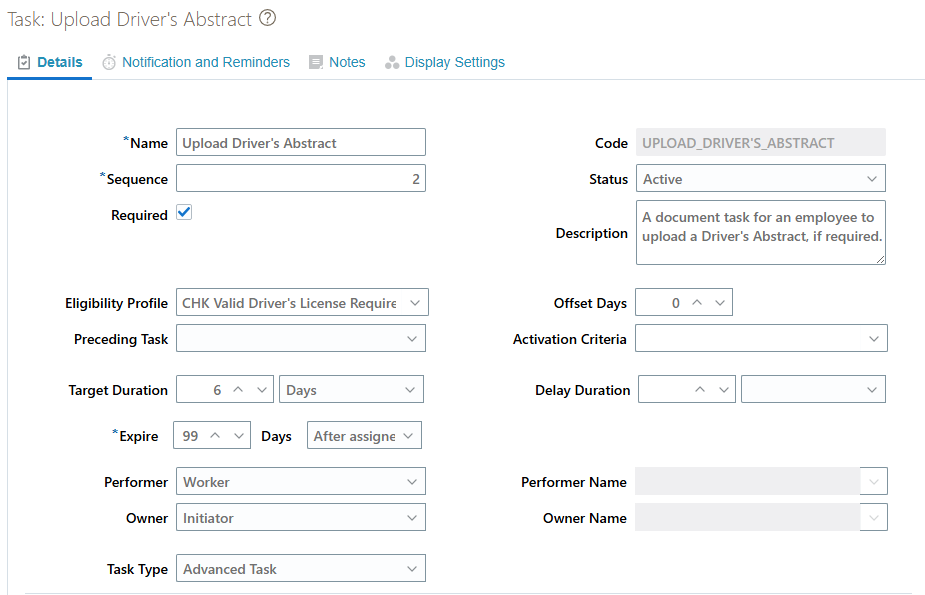Click the Notification and Reminders stopwatch icon
The height and width of the screenshot is (595, 925).
pyautogui.click(x=109, y=61)
